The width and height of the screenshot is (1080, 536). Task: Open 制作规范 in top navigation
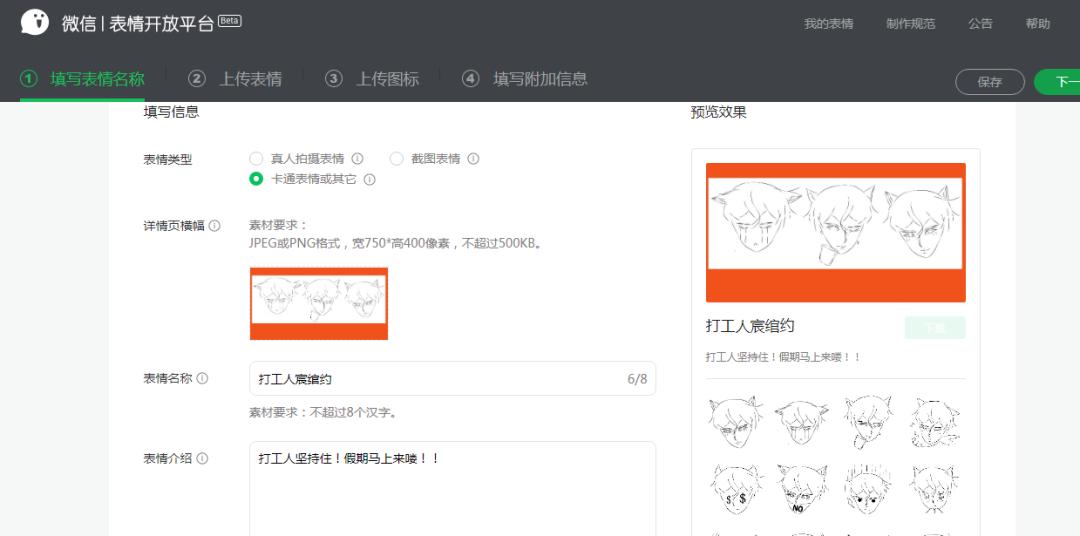[911, 24]
